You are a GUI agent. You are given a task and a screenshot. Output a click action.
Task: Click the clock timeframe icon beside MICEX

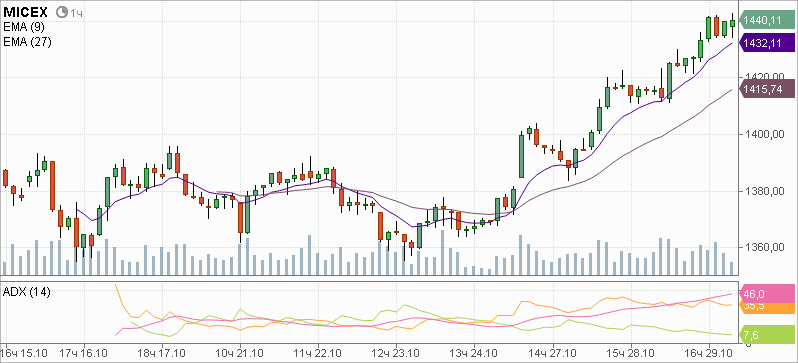coord(61,12)
